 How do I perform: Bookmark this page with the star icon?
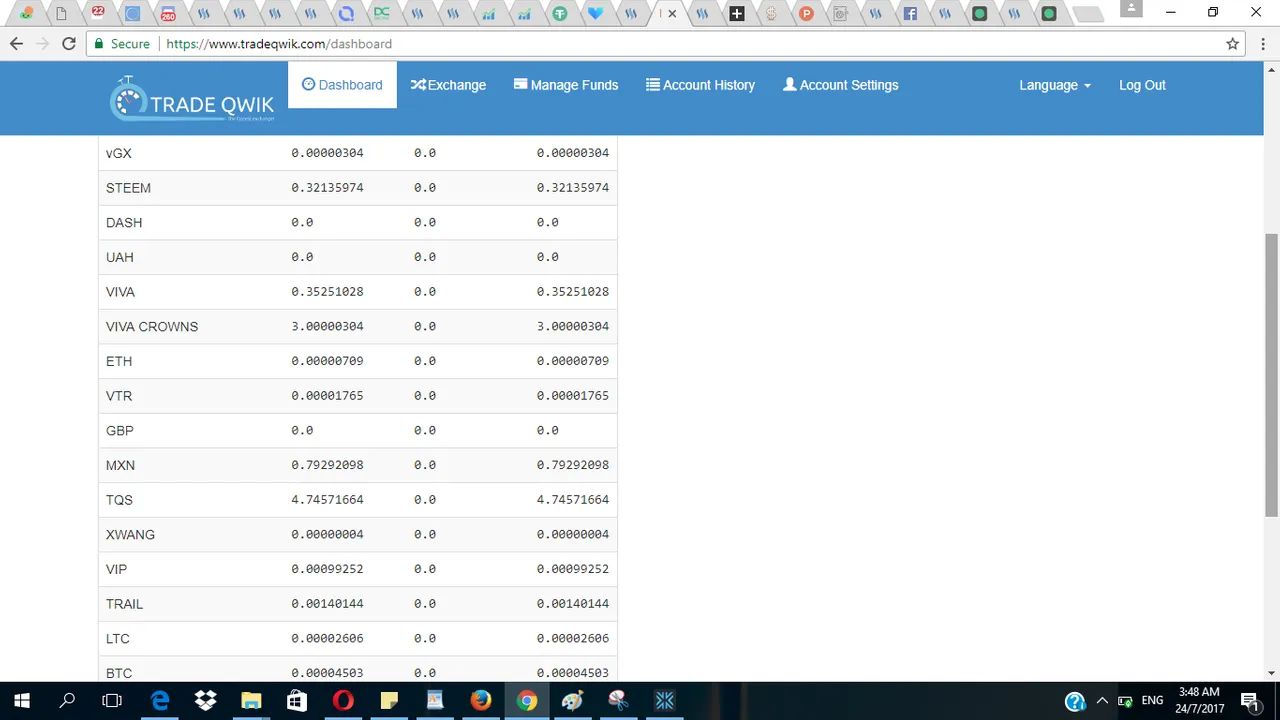pos(1232,44)
